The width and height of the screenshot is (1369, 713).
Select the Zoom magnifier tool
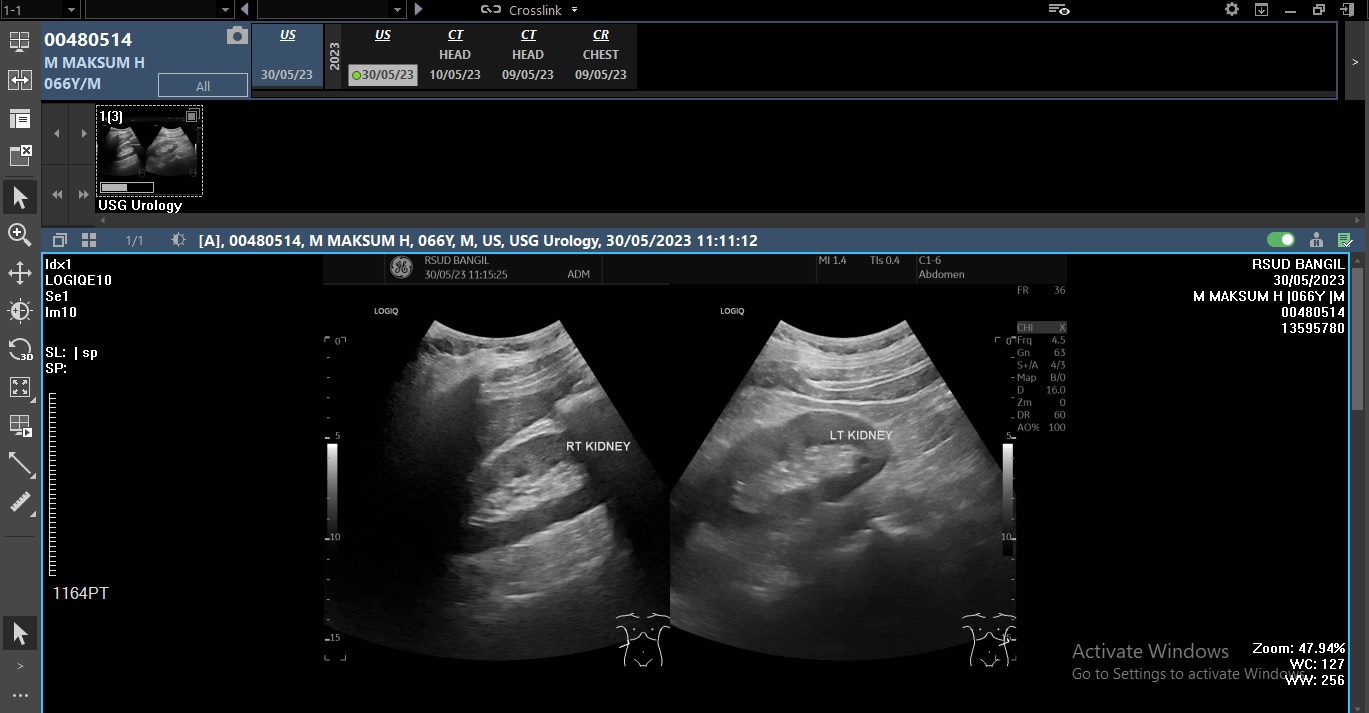tap(19, 235)
